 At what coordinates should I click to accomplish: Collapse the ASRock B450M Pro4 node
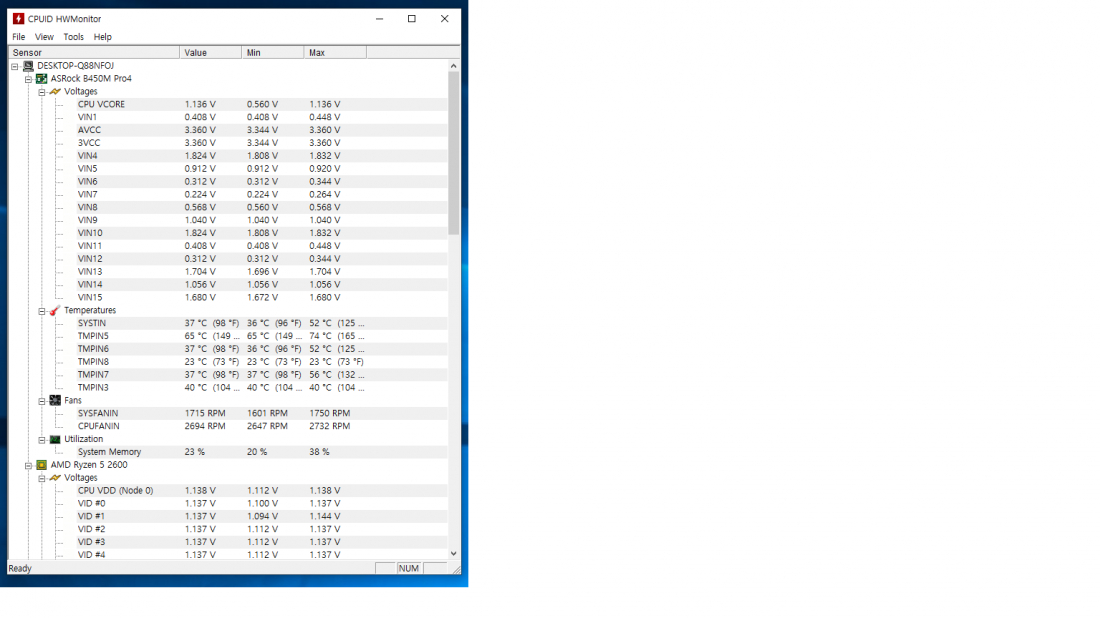[28, 79]
